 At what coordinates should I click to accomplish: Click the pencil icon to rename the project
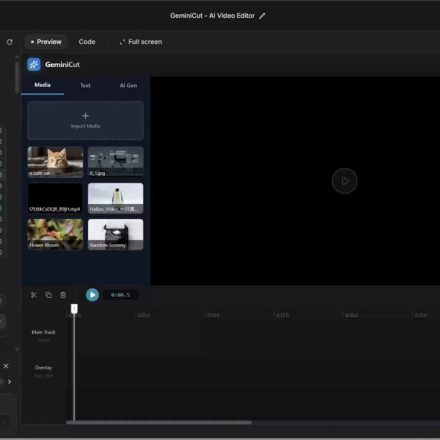(x=262, y=16)
